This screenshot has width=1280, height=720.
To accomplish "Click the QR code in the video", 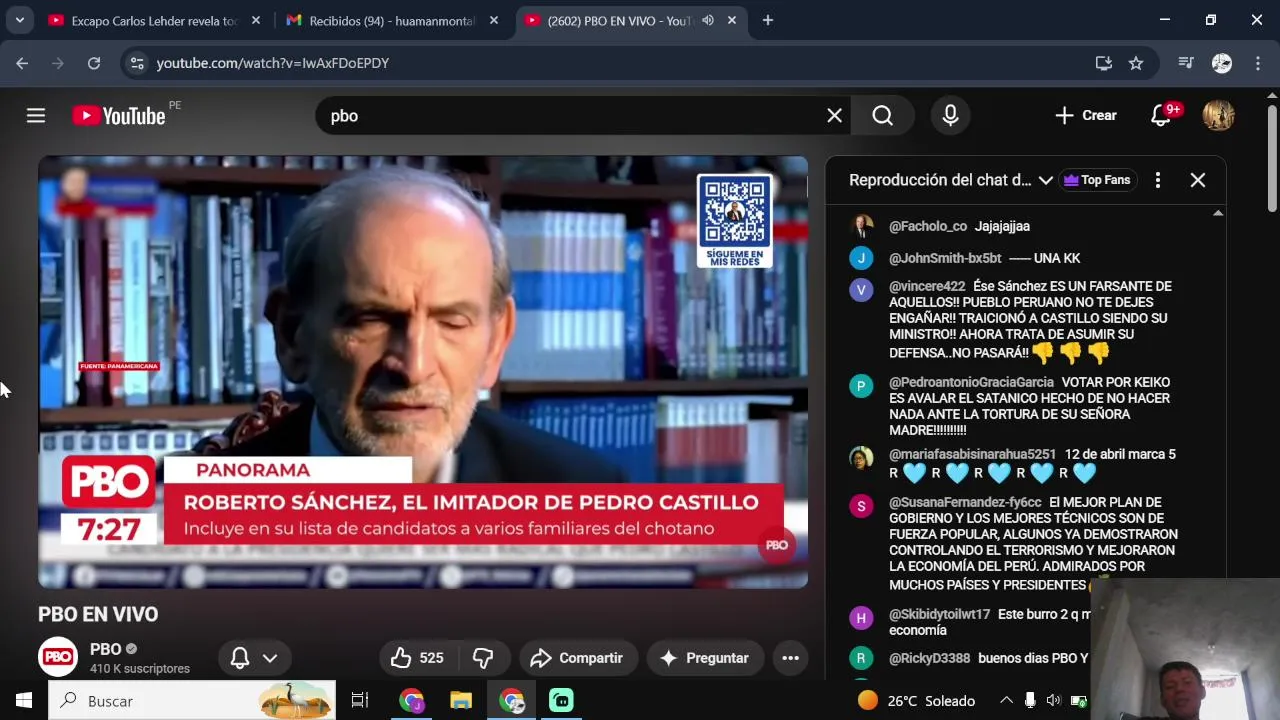I will tap(734, 211).
